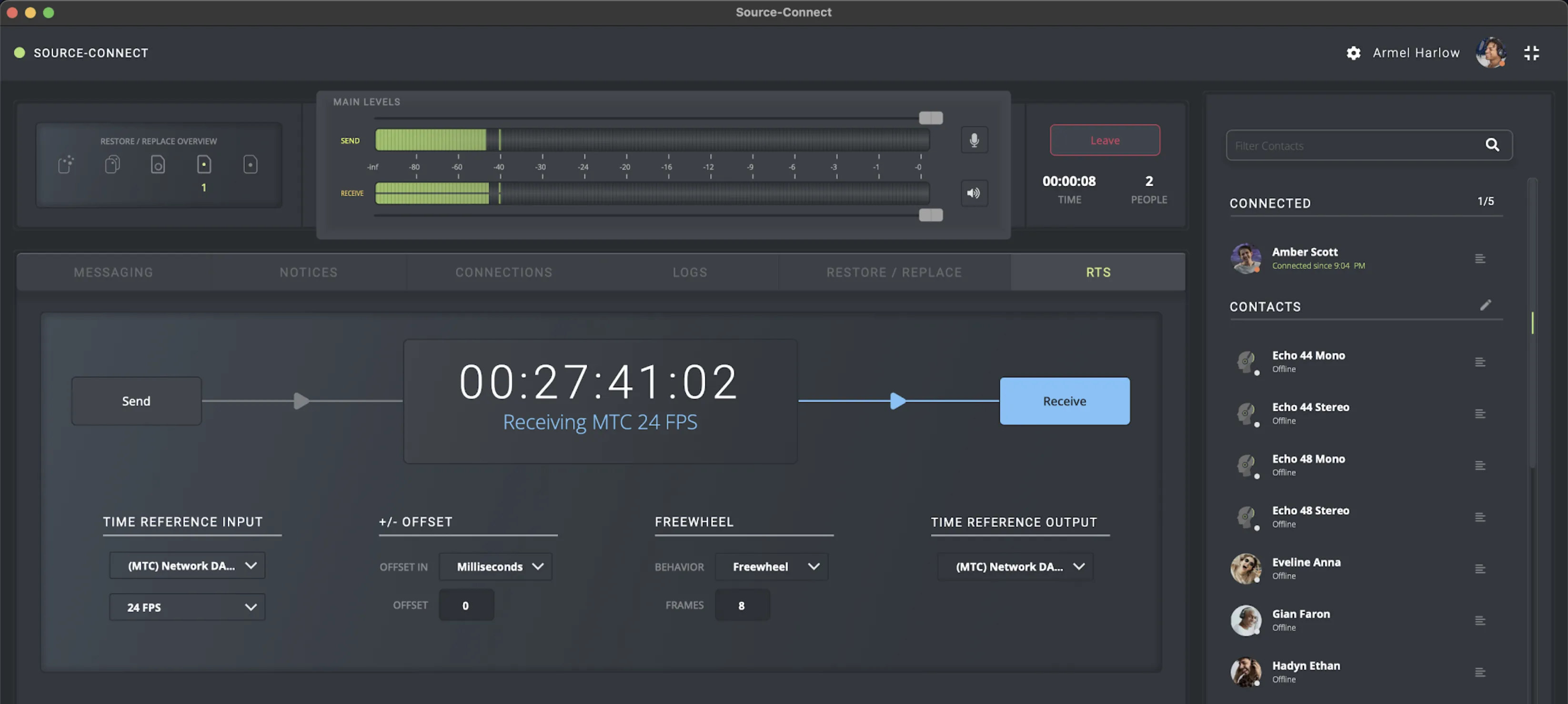Switch to the Notices tab
This screenshot has width=1568, height=704.
(x=309, y=272)
